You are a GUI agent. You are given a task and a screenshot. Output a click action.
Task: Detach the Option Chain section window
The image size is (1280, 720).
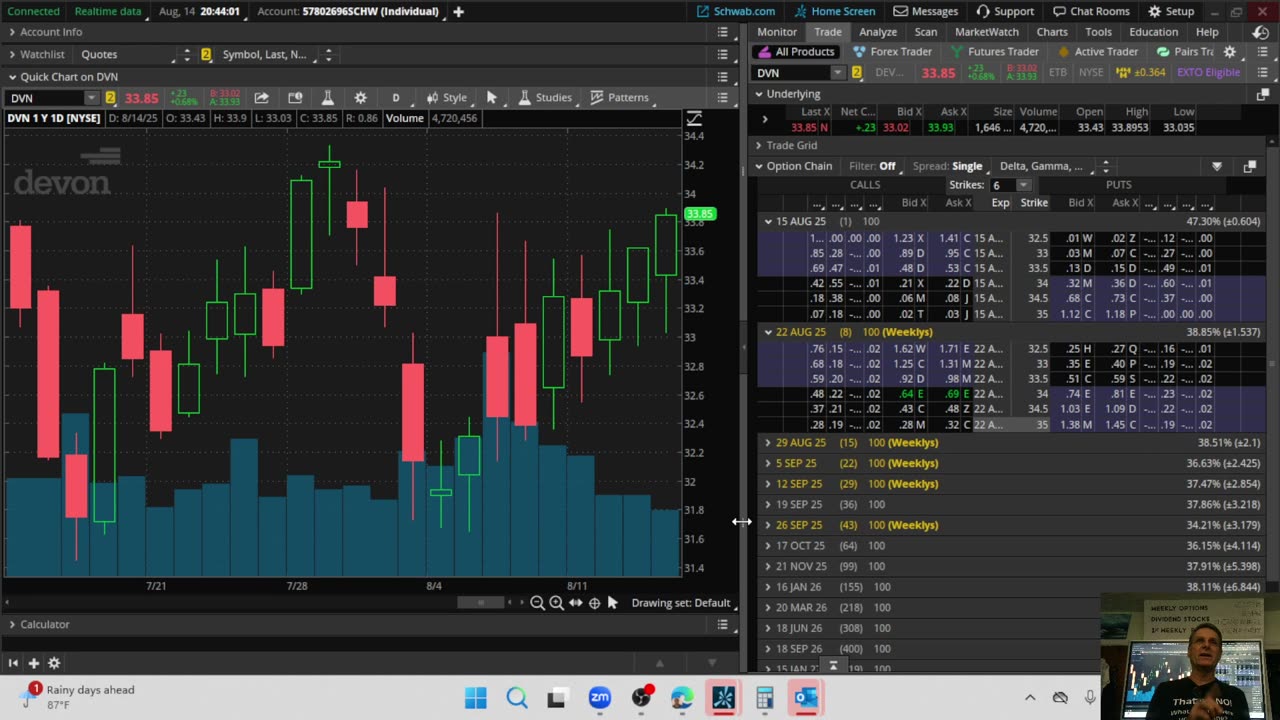(1249, 166)
